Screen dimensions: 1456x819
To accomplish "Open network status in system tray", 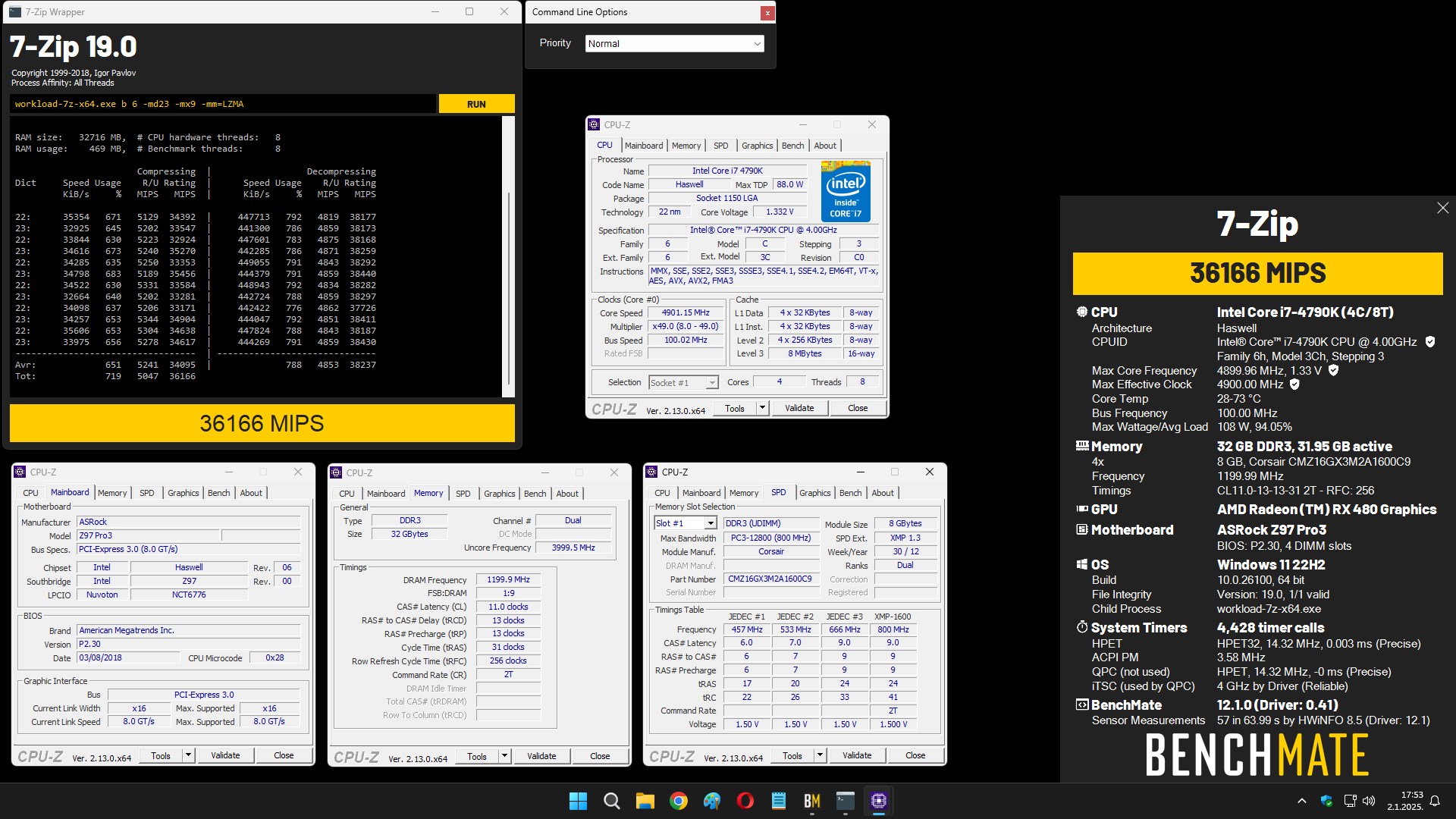I will [1350, 801].
